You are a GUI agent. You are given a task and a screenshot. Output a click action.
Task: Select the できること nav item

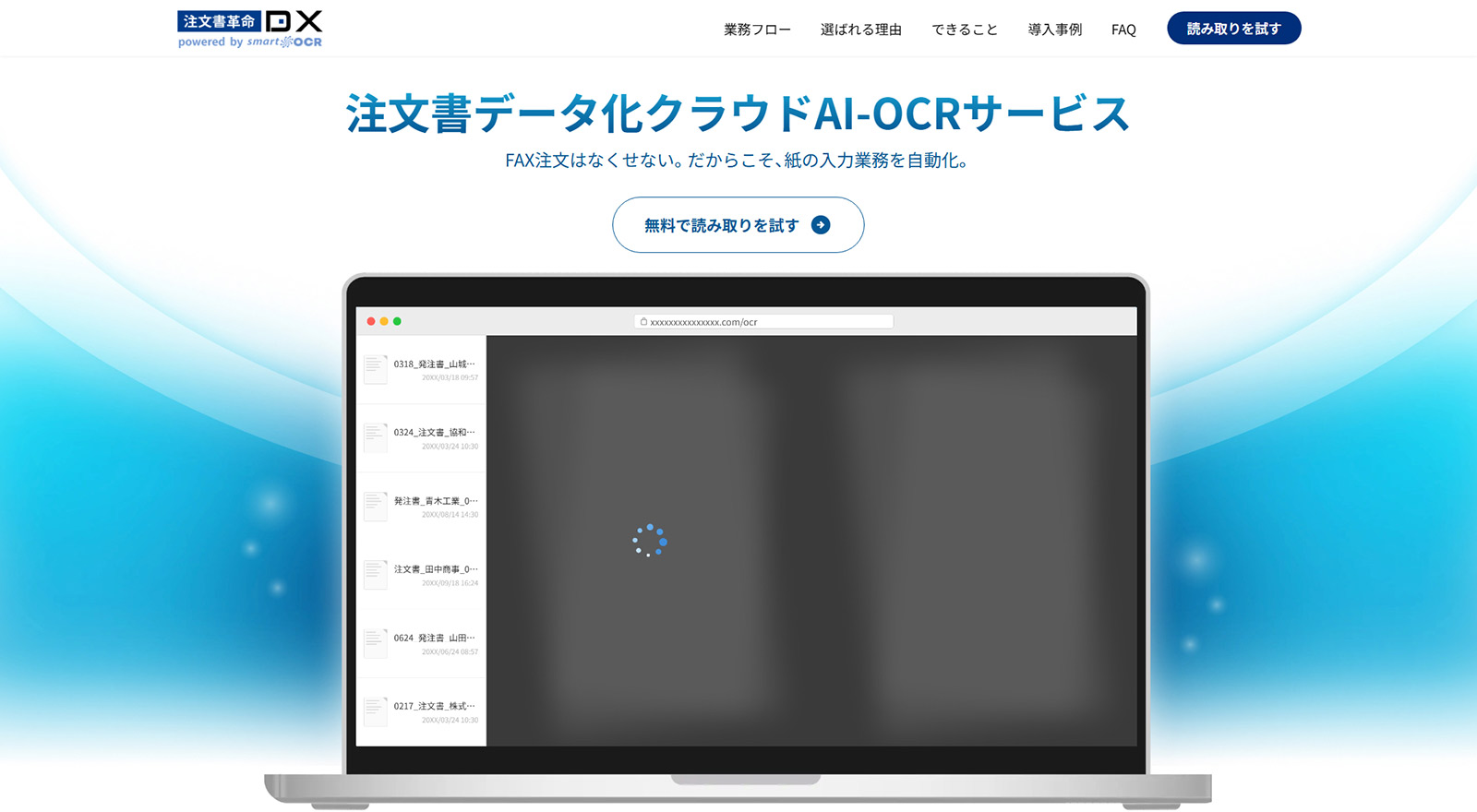coord(965,30)
